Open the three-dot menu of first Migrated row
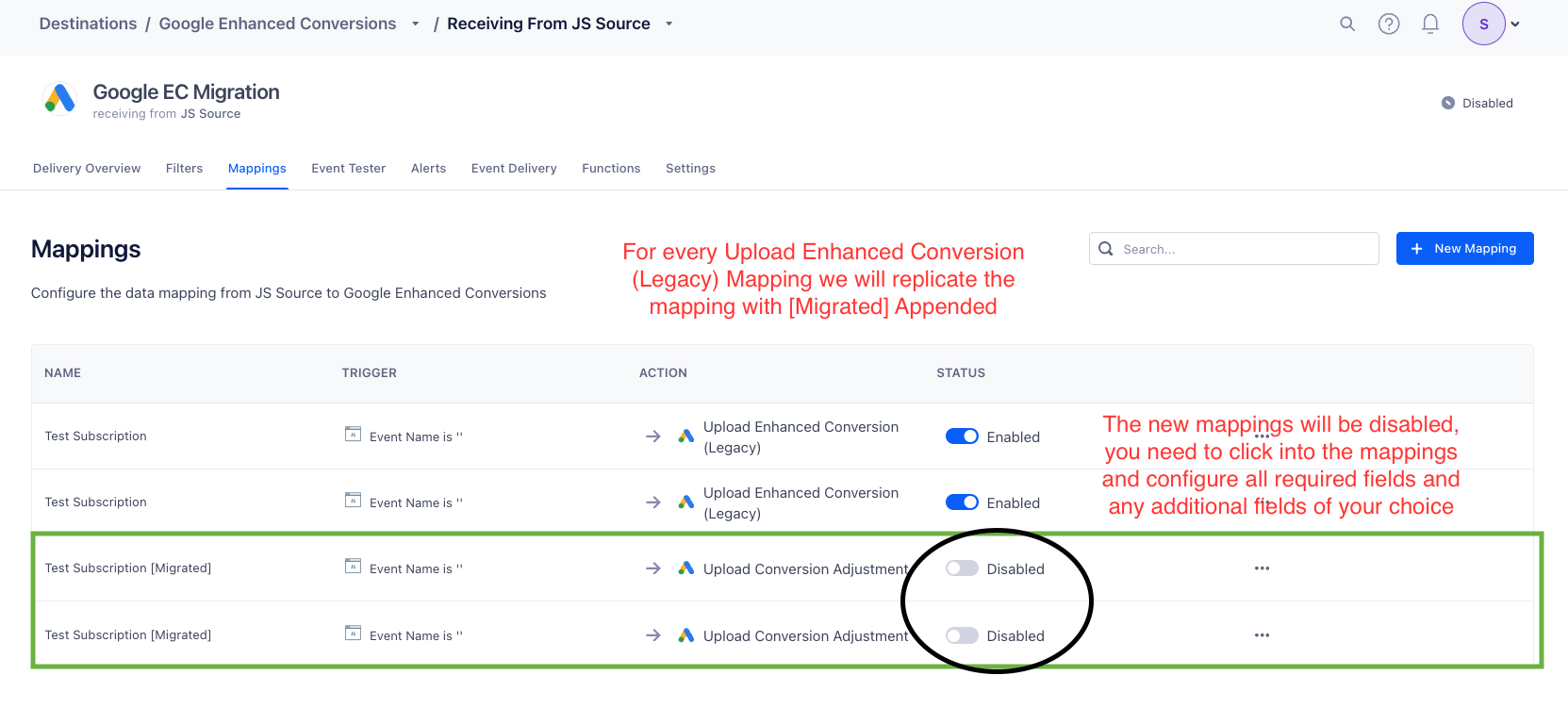 (x=1262, y=568)
